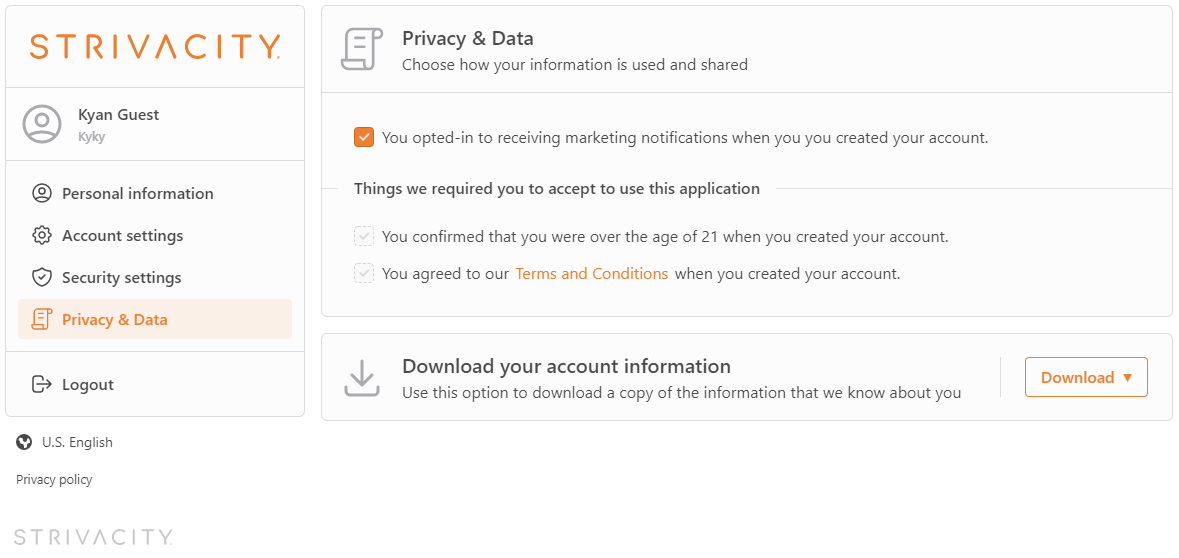Uncheck the marketing notifications opt-in checkbox
This screenshot has width=1179, height=558.
pos(364,138)
